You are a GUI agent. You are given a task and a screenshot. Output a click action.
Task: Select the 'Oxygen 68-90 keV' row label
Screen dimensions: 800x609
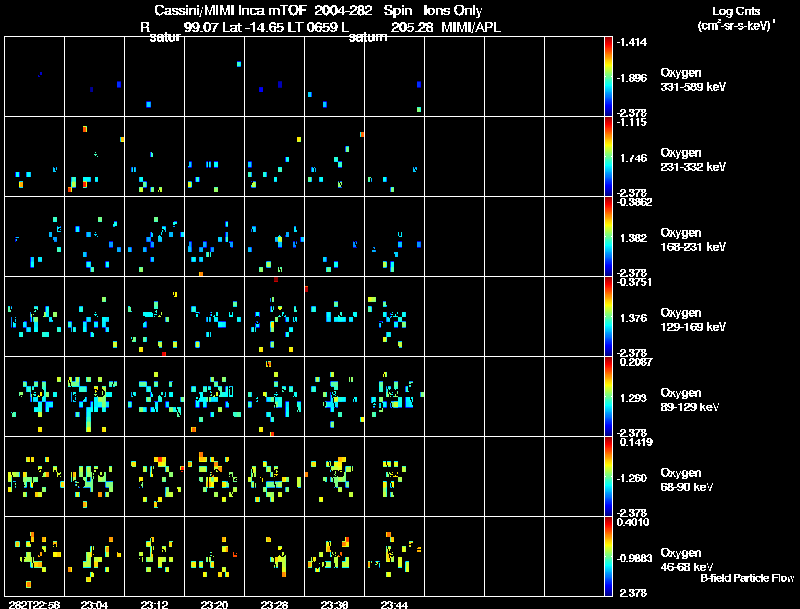tap(687, 480)
